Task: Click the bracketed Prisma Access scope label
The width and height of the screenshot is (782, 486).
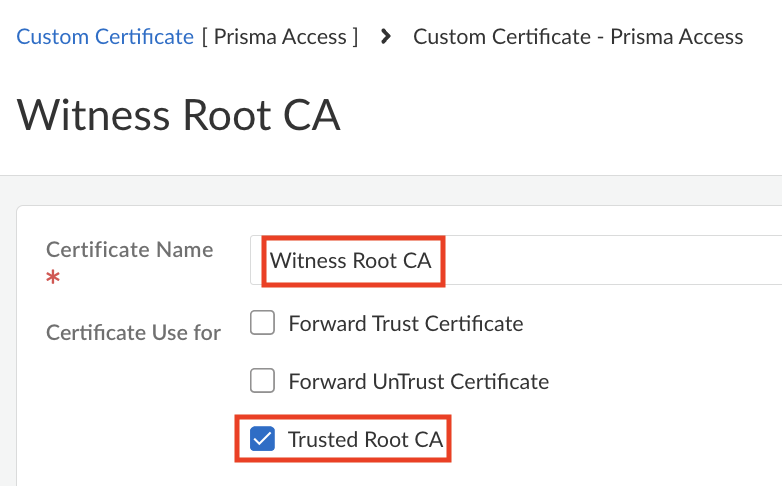Action: click(280, 37)
